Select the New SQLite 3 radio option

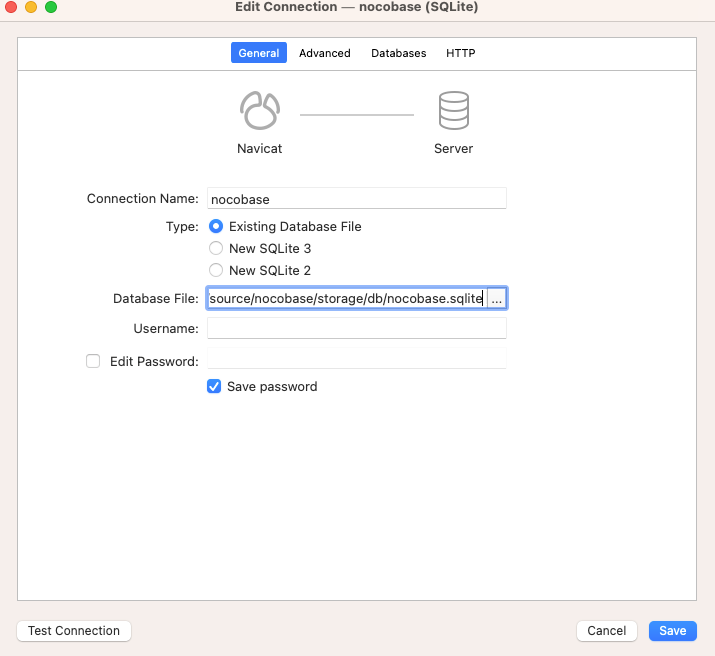pyautogui.click(x=216, y=249)
